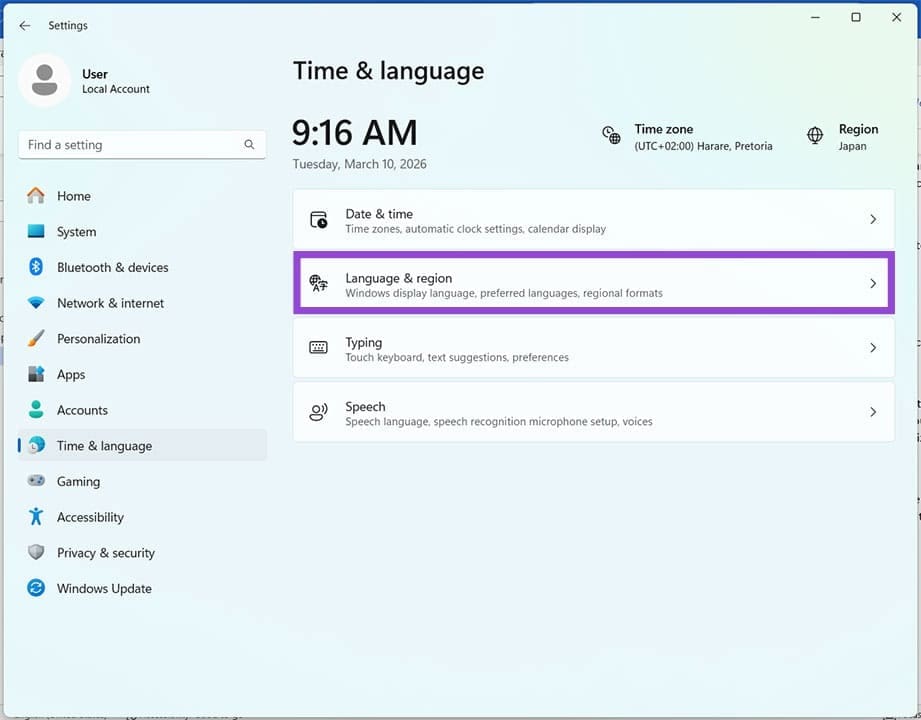Select the Apps icon in the sidebar
The image size is (921, 720).
[x=35, y=374]
